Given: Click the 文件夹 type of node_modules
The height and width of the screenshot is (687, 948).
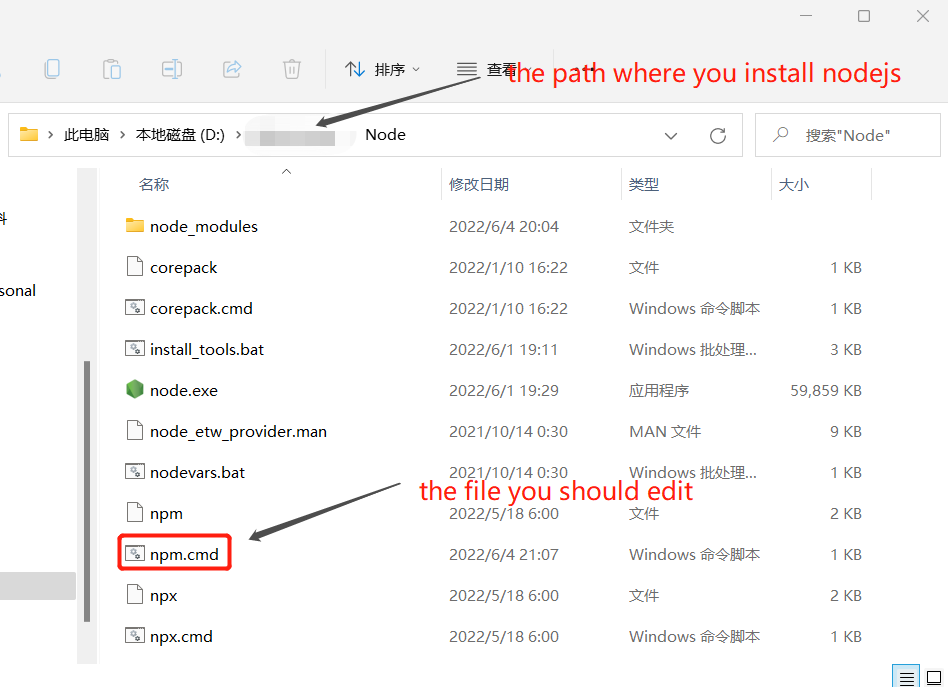Looking at the screenshot, I should pyautogui.click(x=651, y=226).
